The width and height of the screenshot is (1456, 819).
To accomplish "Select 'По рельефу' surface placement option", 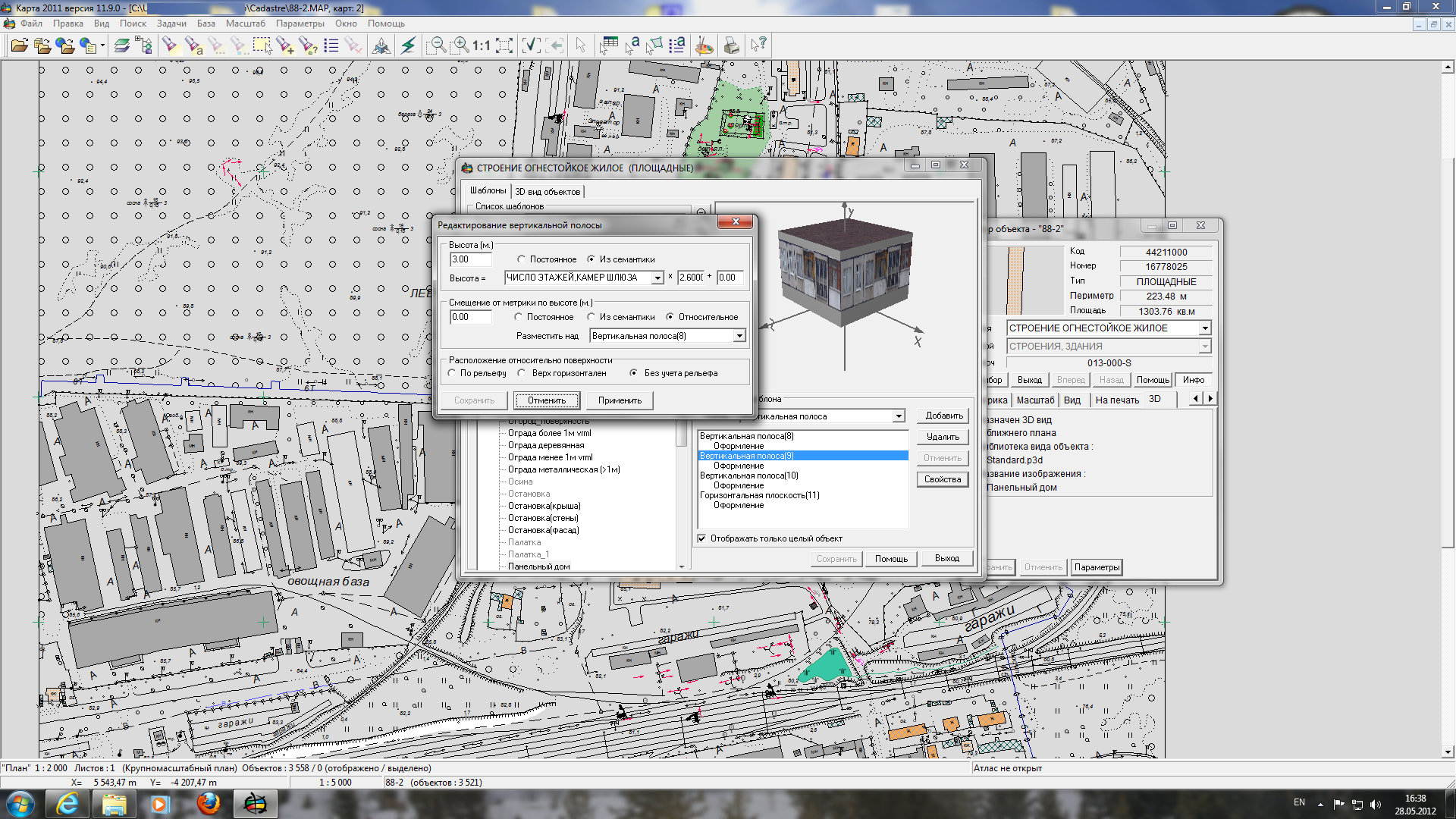I will click(x=453, y=373).
